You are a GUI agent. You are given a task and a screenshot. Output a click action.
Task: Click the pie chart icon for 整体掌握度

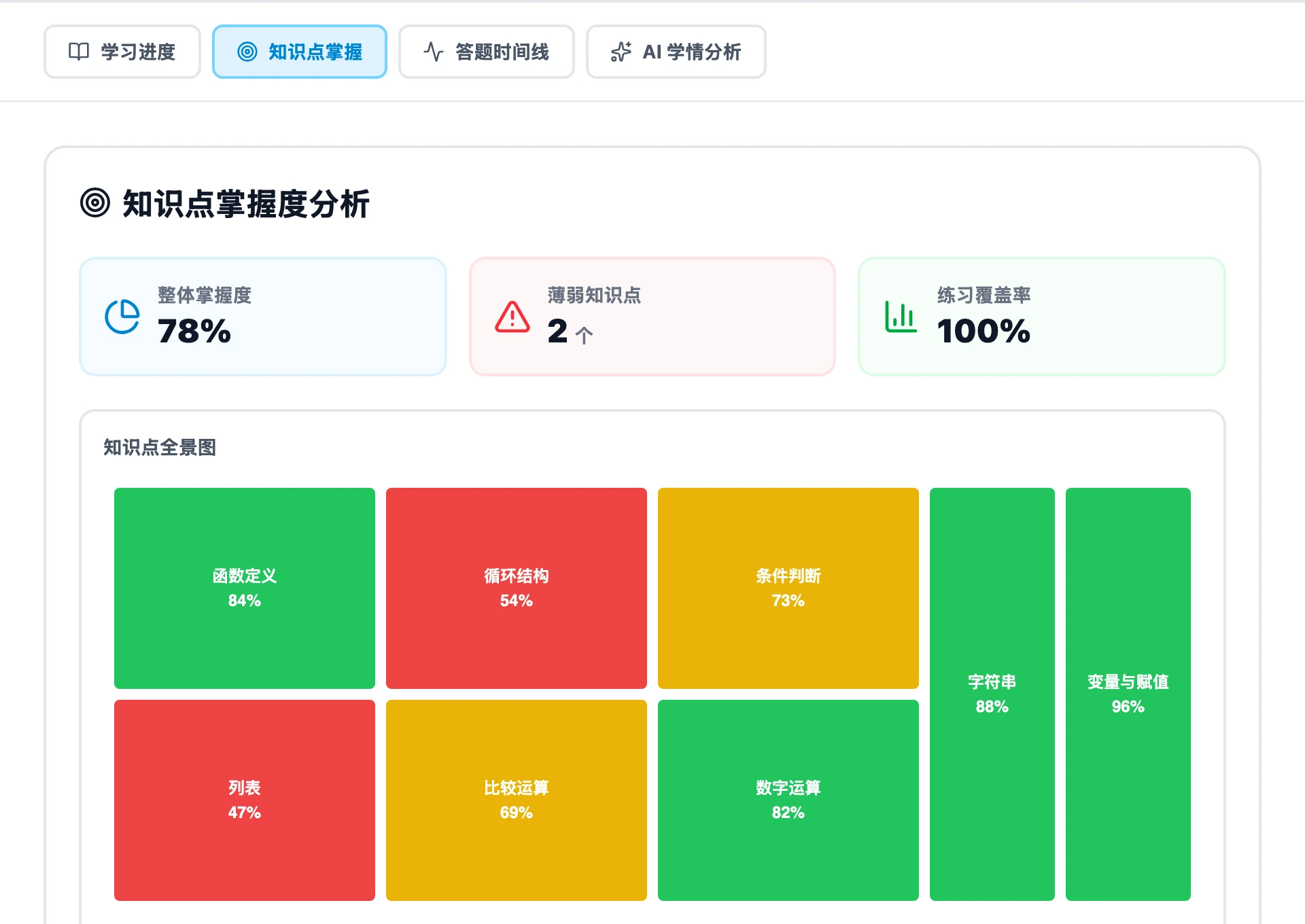click(122, 317)
